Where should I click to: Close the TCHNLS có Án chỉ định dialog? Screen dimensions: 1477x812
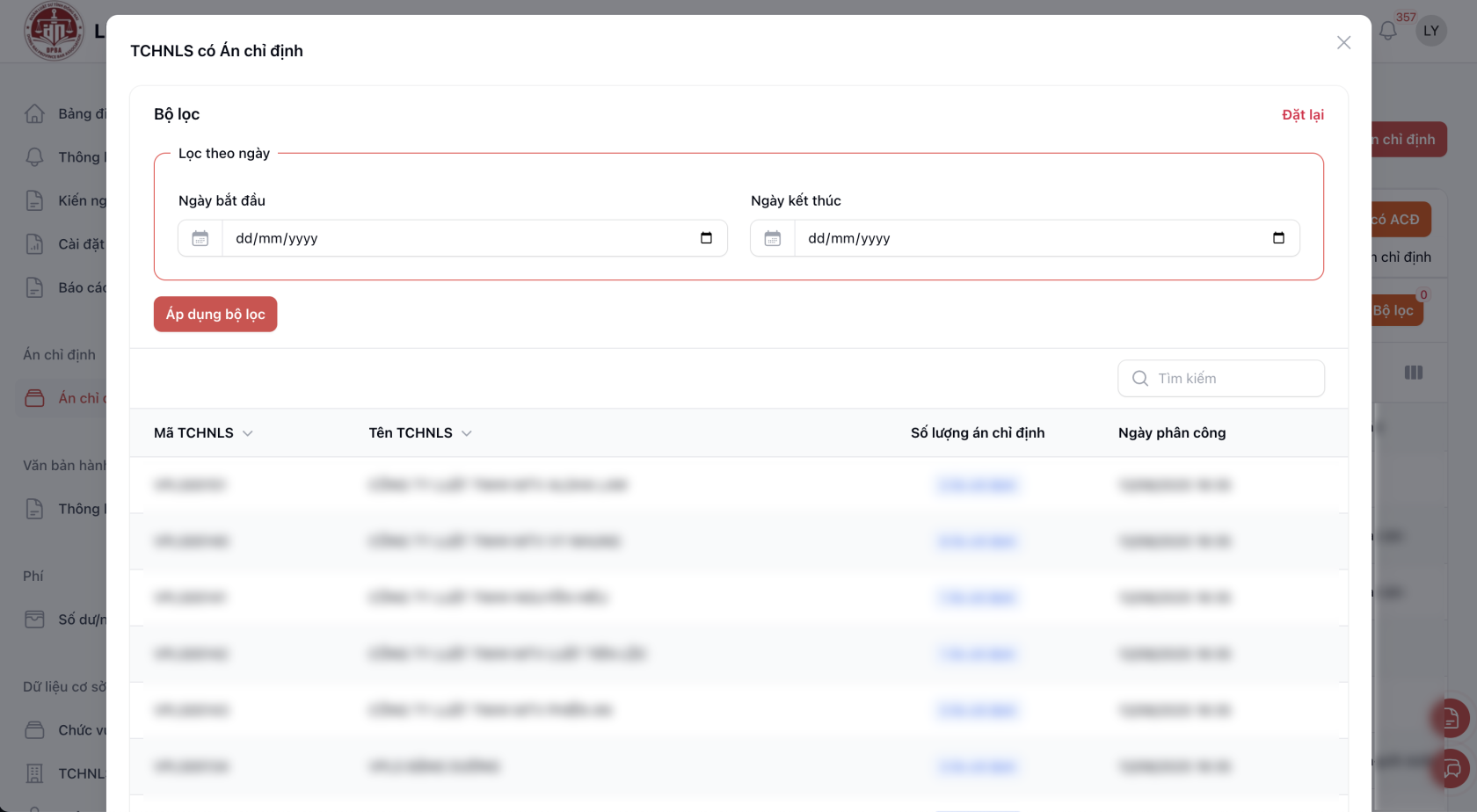(x=1343, y=43)
